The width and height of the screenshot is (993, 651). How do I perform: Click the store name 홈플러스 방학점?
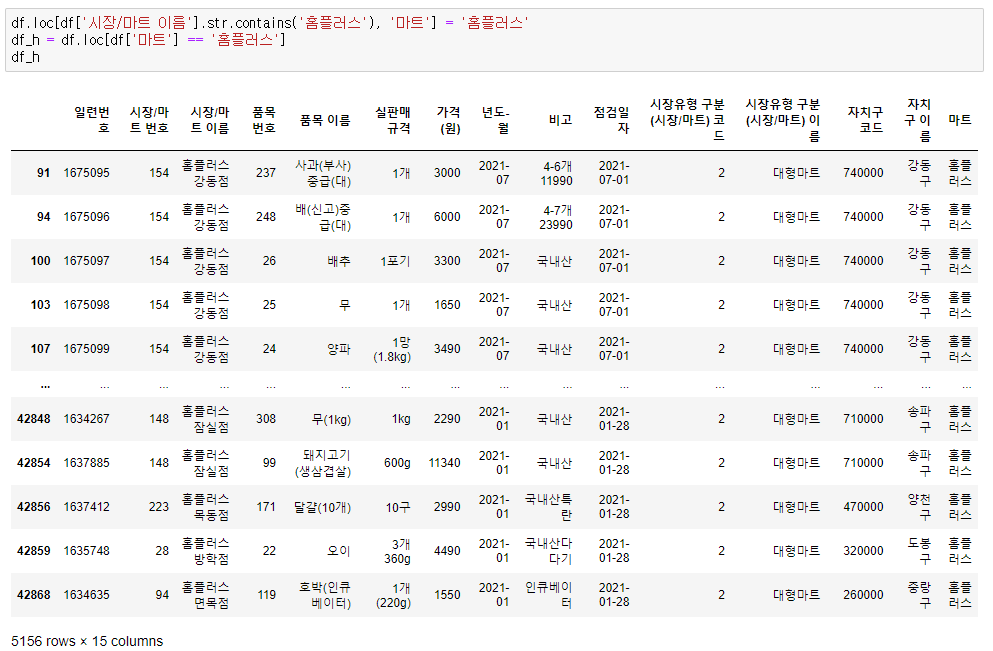coord(205,551)
